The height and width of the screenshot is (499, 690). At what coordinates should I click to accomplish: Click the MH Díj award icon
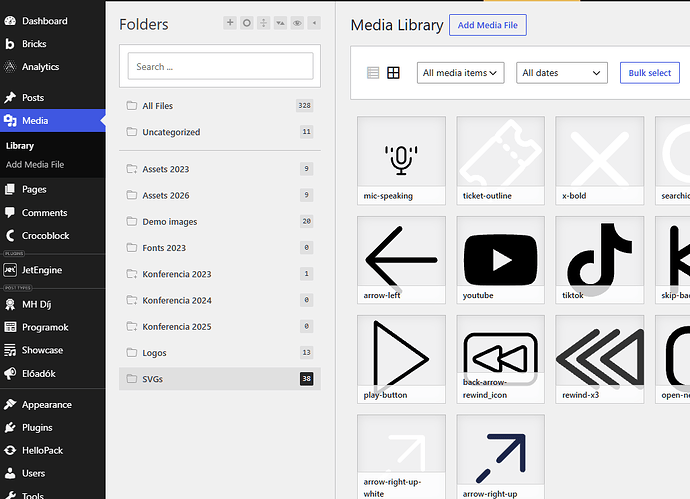click(x=10, y=304)
